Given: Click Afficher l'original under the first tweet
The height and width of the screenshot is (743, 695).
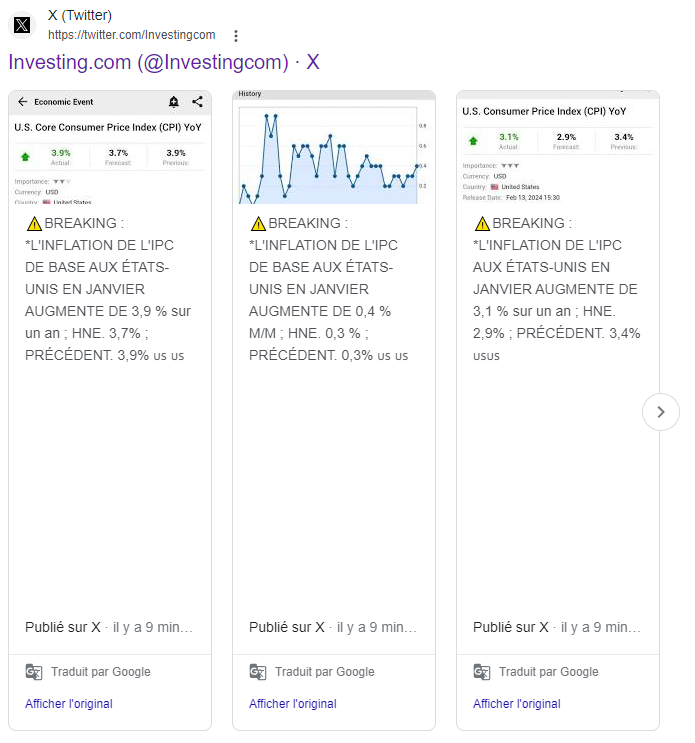Looking at the screenshot, I should pos(69,704).
